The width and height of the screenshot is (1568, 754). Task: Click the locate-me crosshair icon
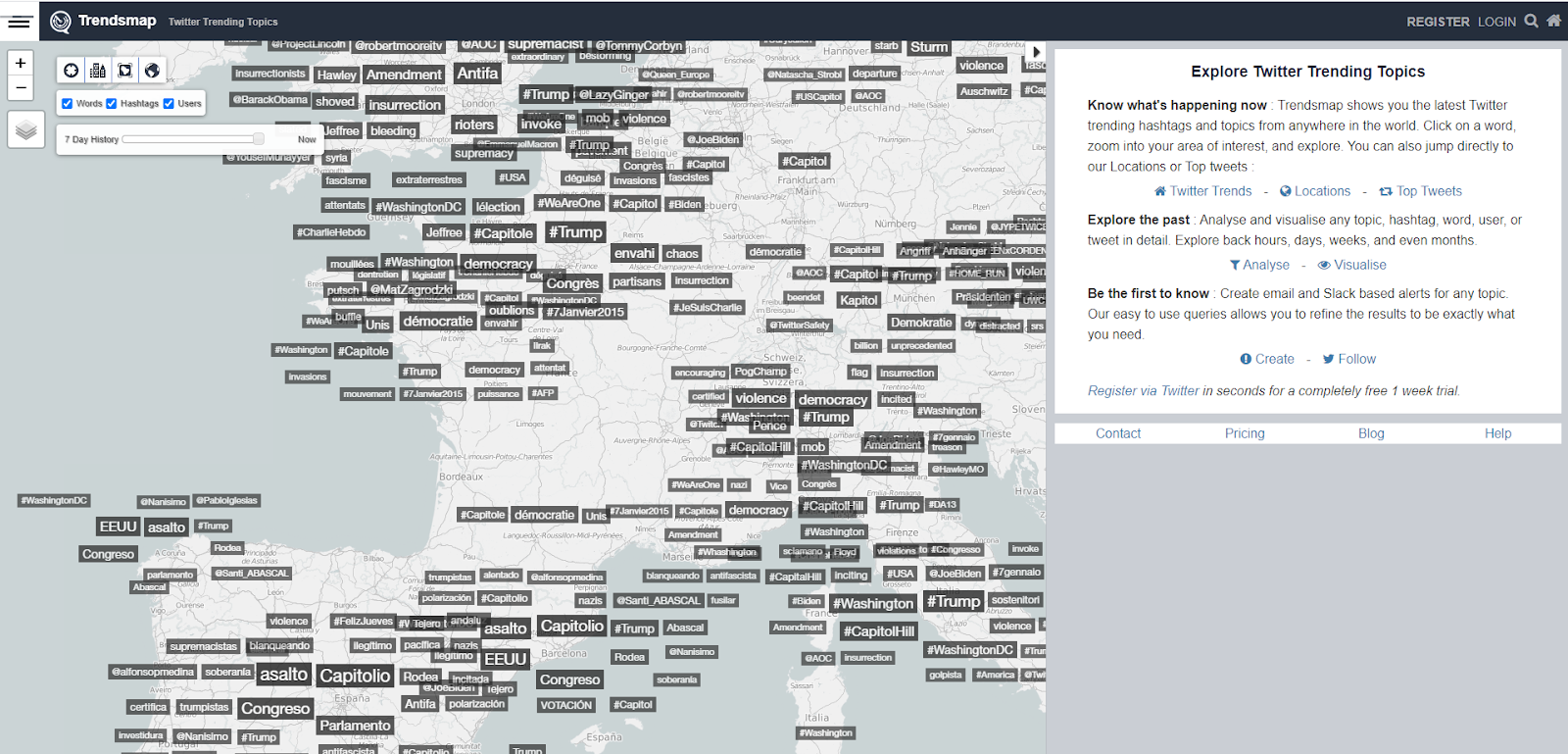click(72, 71)
